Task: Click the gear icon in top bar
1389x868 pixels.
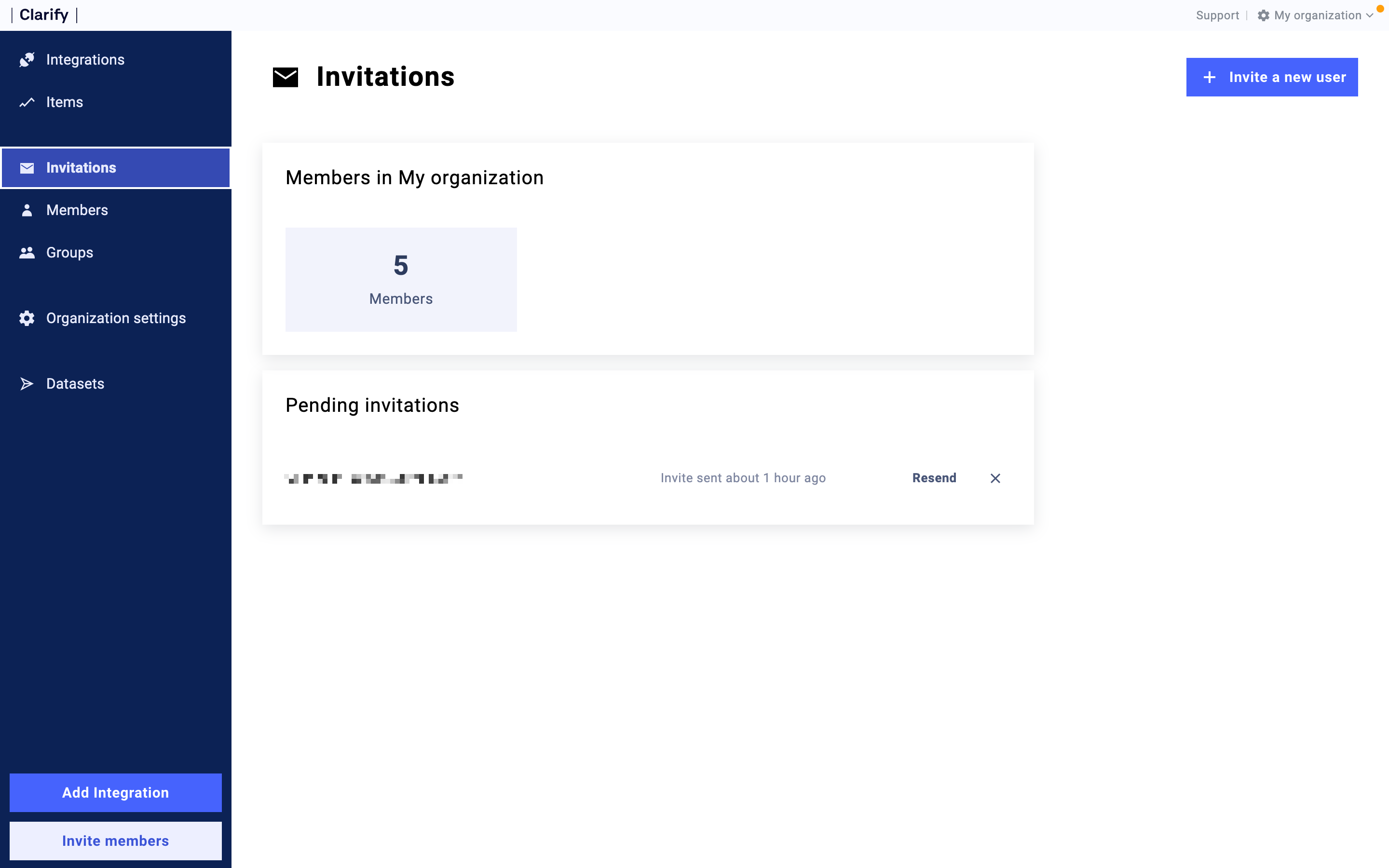Action: [1263, 15]
